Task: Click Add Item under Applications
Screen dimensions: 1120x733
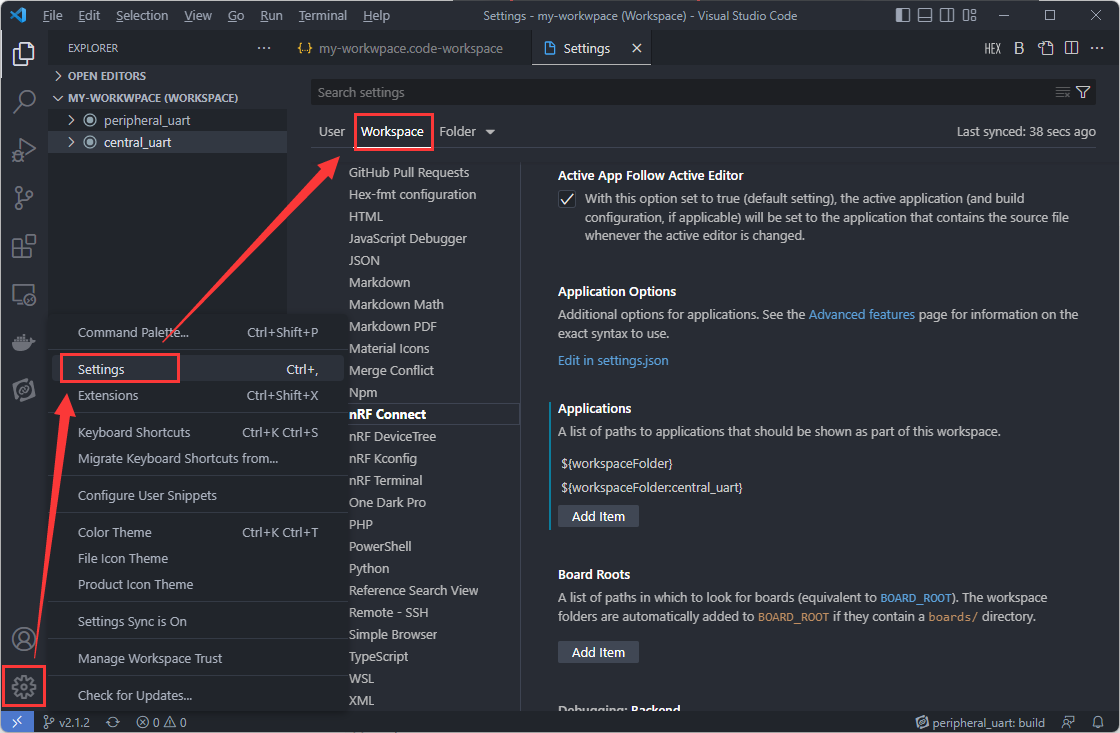Action: pos(598,516)
